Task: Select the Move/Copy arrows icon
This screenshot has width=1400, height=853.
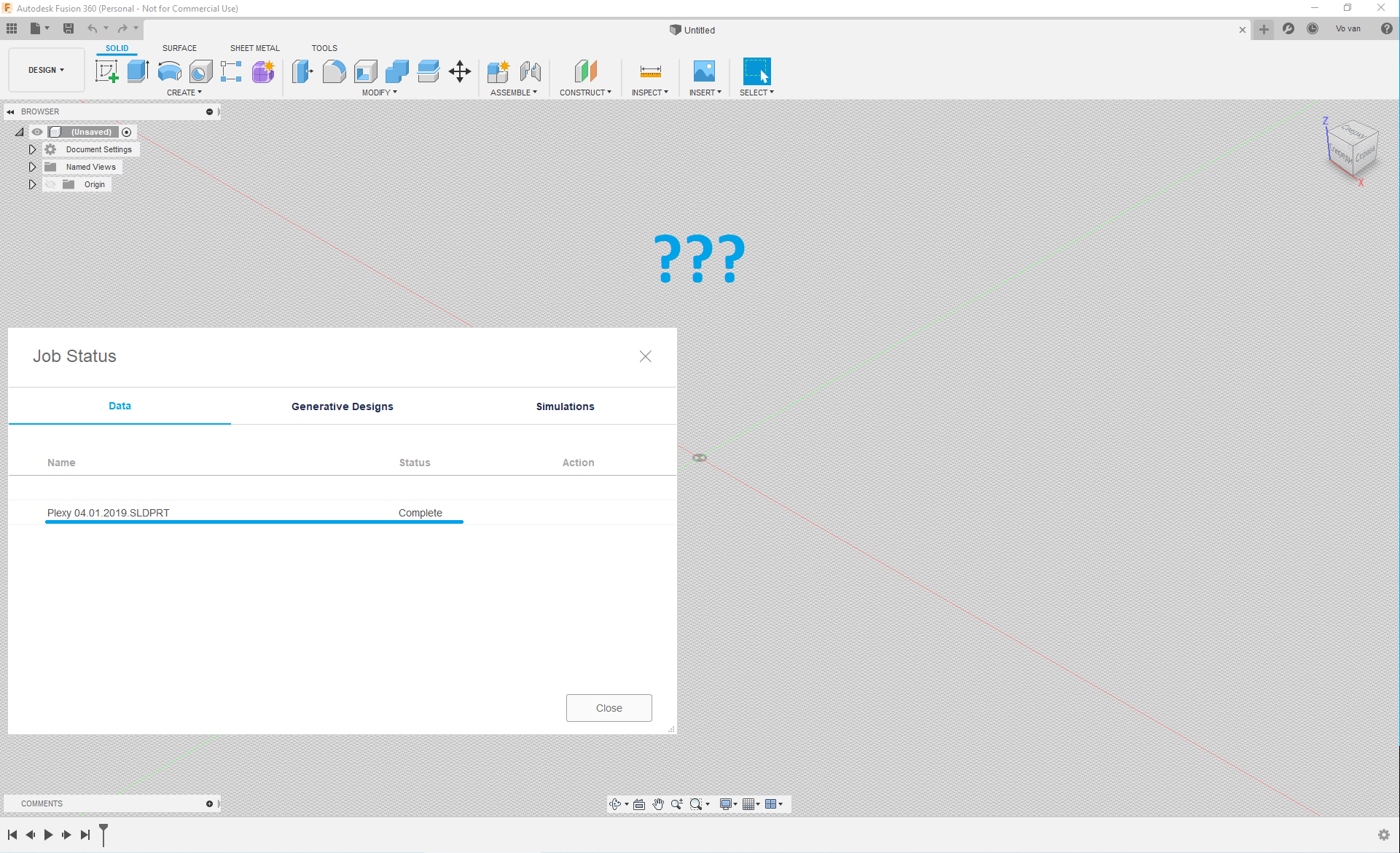Action: pos(460,71)
